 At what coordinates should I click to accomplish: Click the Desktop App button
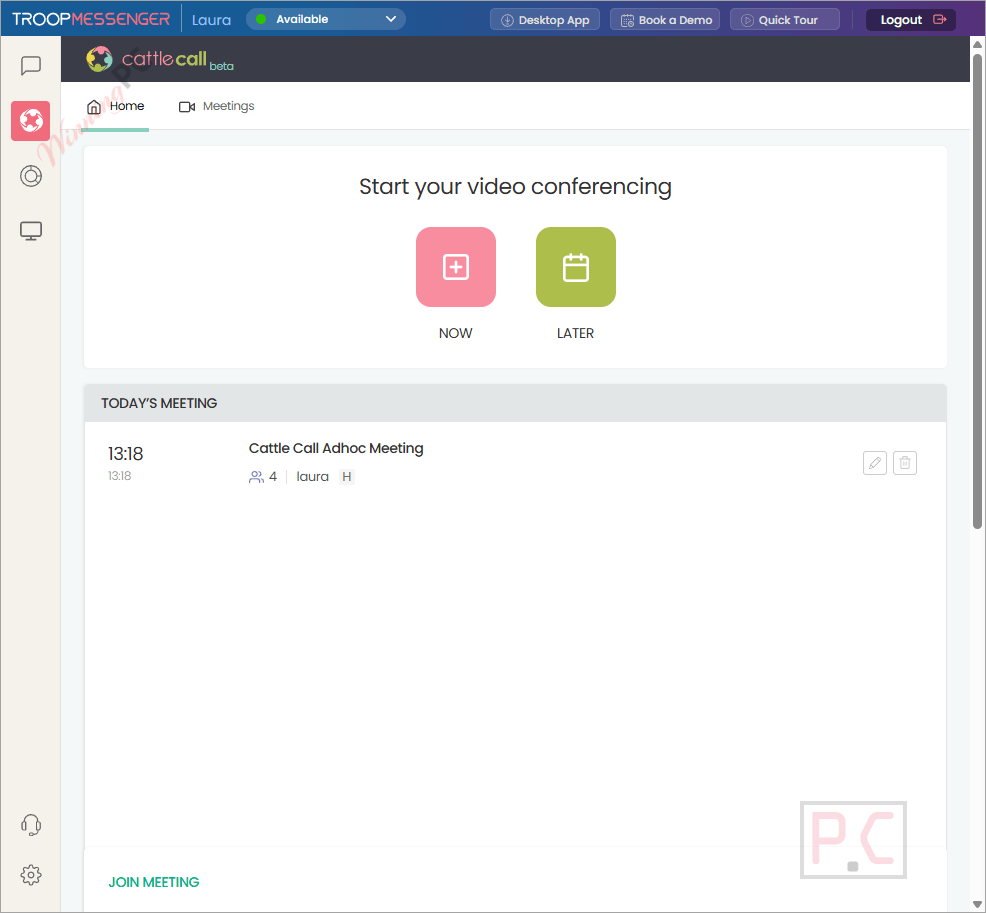point(545,19)
